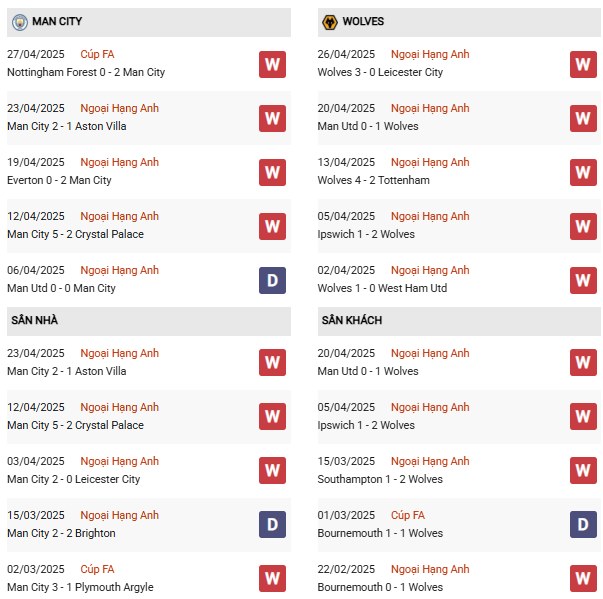The width and height of the screenshot is (603, 599).
Task: Open the match Everton 0 - 2 Man City
Action: click(59, 180)
